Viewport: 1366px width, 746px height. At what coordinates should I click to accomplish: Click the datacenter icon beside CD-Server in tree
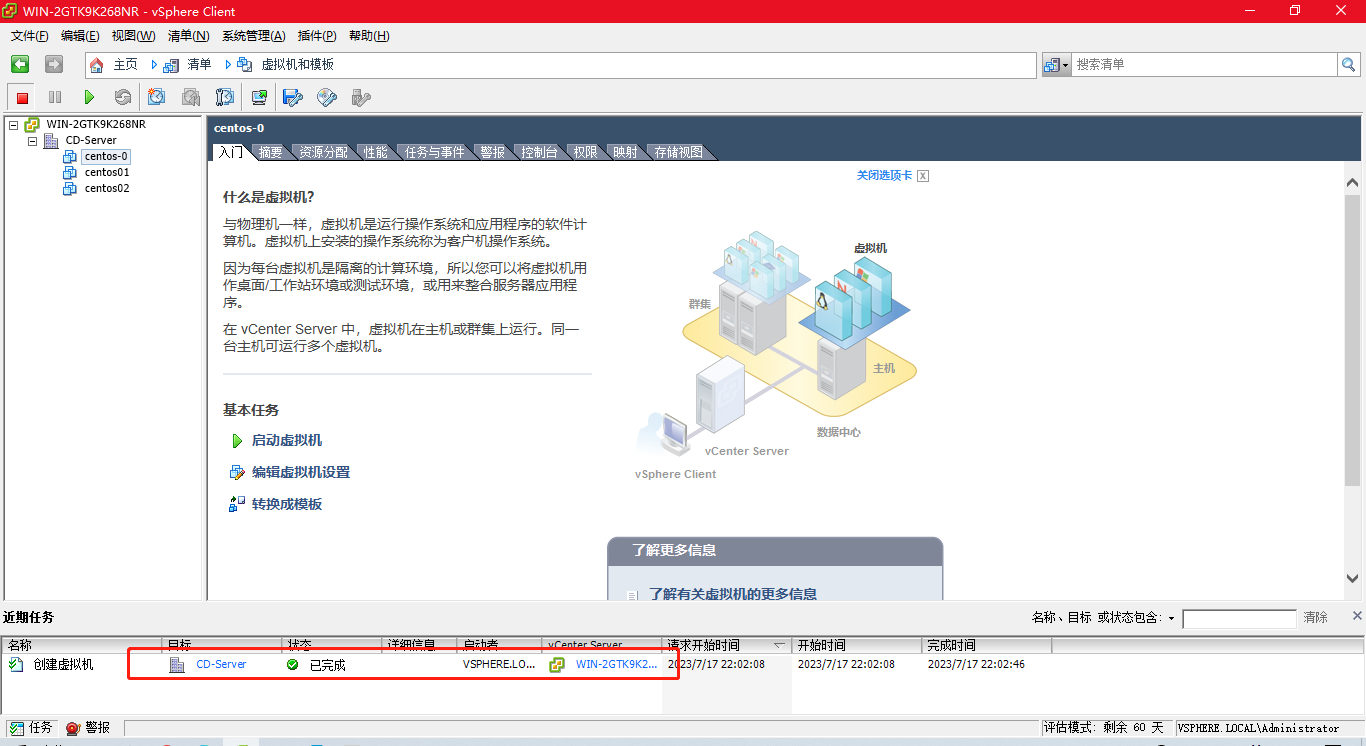click(51, 141)
